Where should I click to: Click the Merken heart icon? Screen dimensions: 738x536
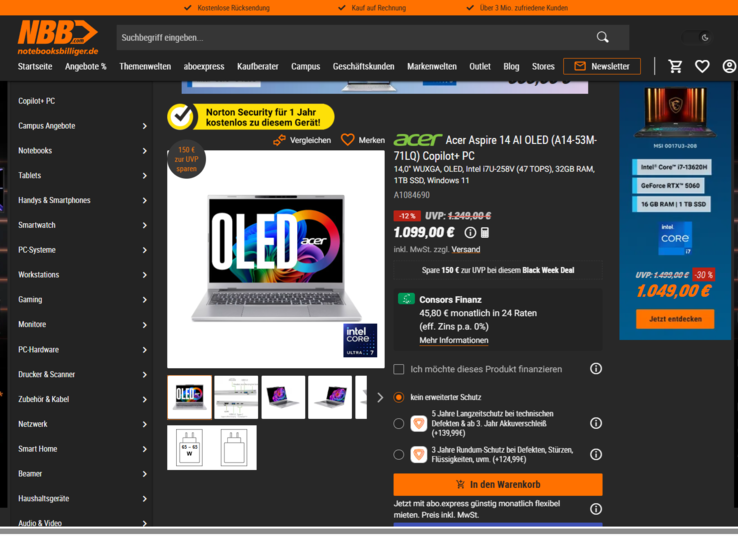(x=348, y=140)
